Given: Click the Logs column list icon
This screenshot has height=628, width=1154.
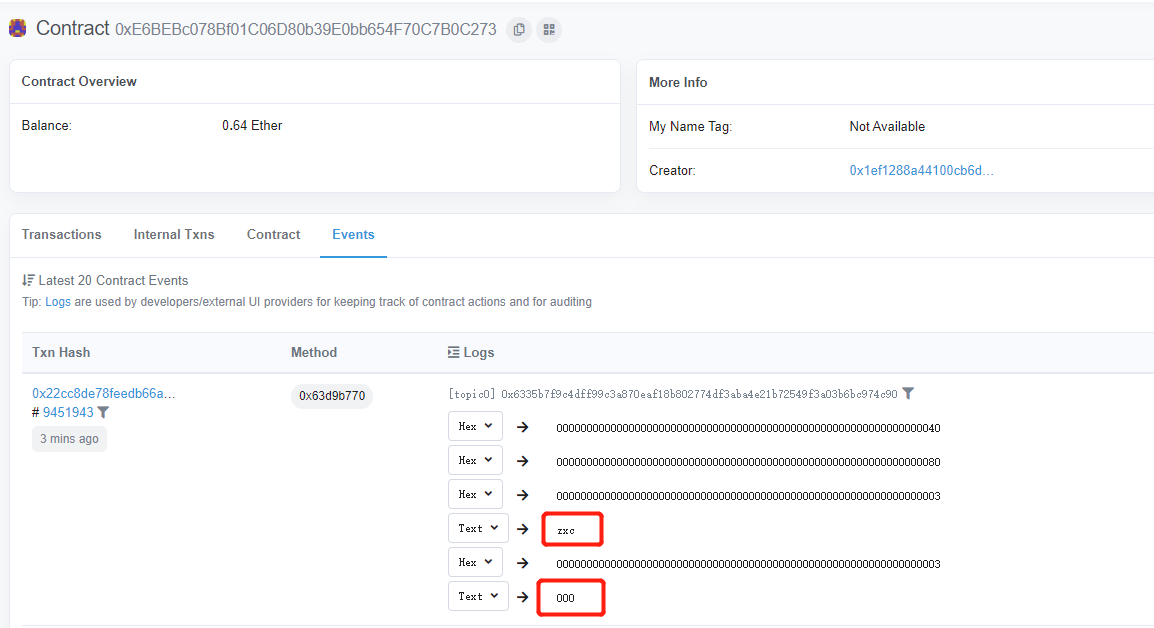Looking at the screenshot, I should pyautogui.click(x=453, y=352).
